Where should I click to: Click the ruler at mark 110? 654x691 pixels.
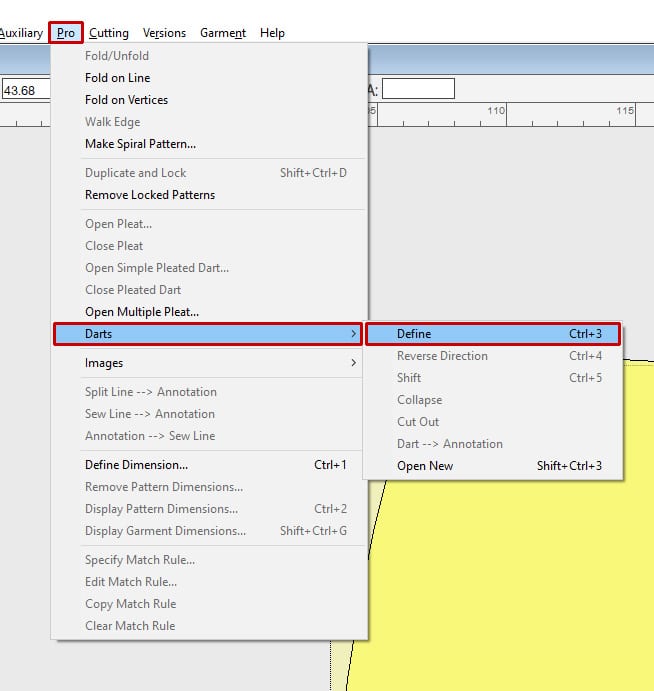[x=506, y=115]
